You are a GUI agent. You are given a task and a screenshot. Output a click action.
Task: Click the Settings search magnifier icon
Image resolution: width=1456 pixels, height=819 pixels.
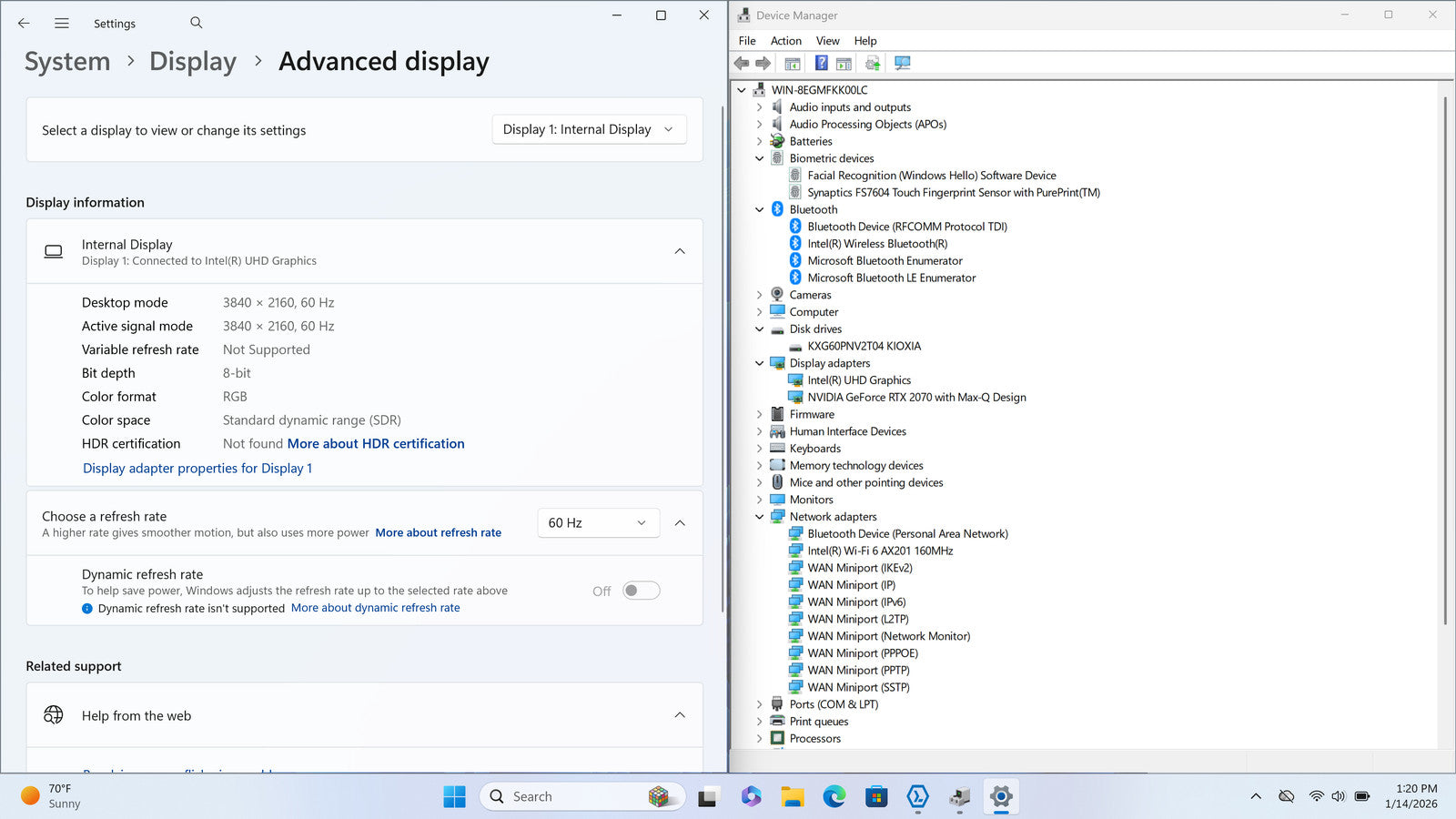tap(197, 23)
